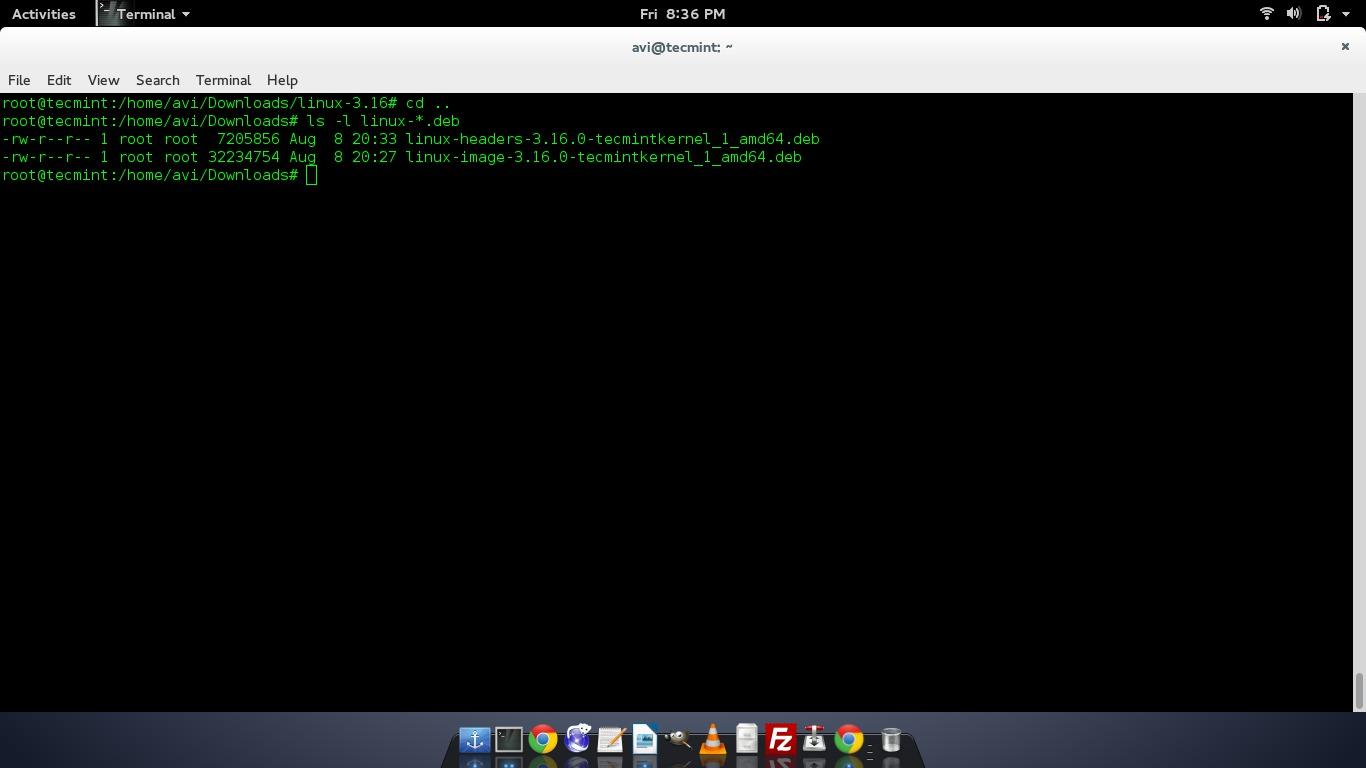Open VLC media player cone icon
This screenshot has height=768, width=1366.
[x=713, y=740]
